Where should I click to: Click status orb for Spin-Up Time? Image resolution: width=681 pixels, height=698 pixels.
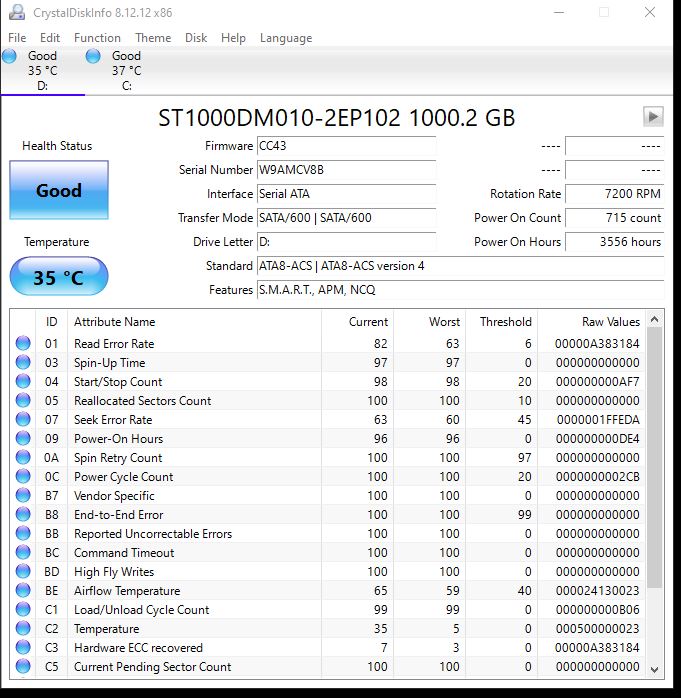pyautogui.click(x=23, y=362)
